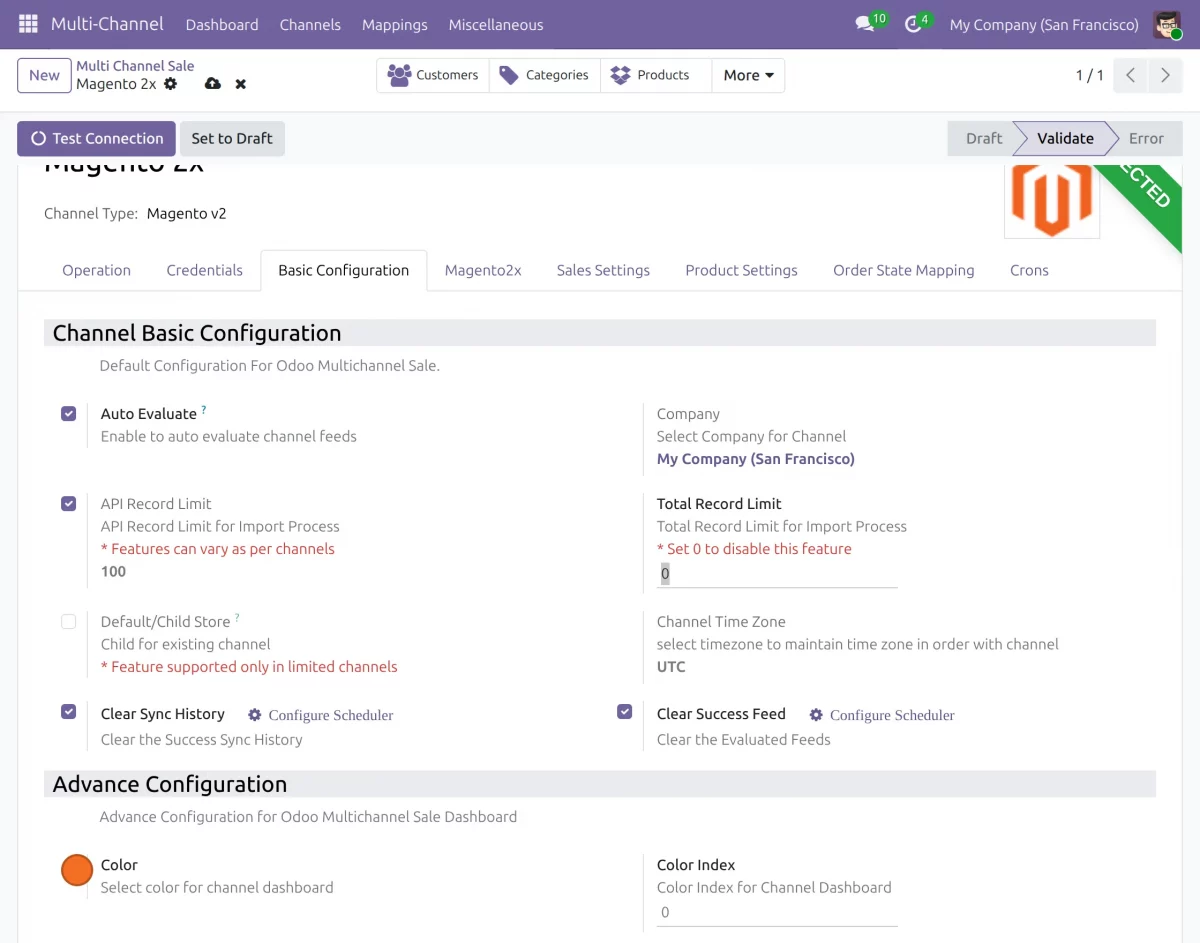The height and width of the screenshot is (943, 1200).
Task: Open Customers smart button
Action: pos(433,75)
